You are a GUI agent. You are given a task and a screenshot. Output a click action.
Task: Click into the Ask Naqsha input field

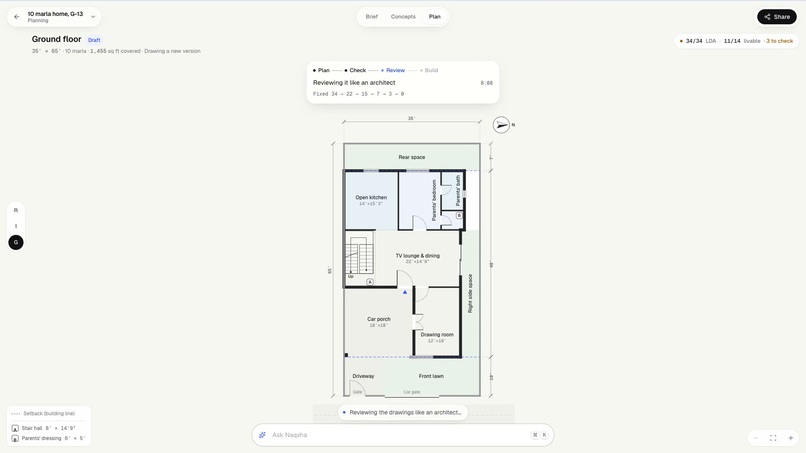click(x=402, y=435)
